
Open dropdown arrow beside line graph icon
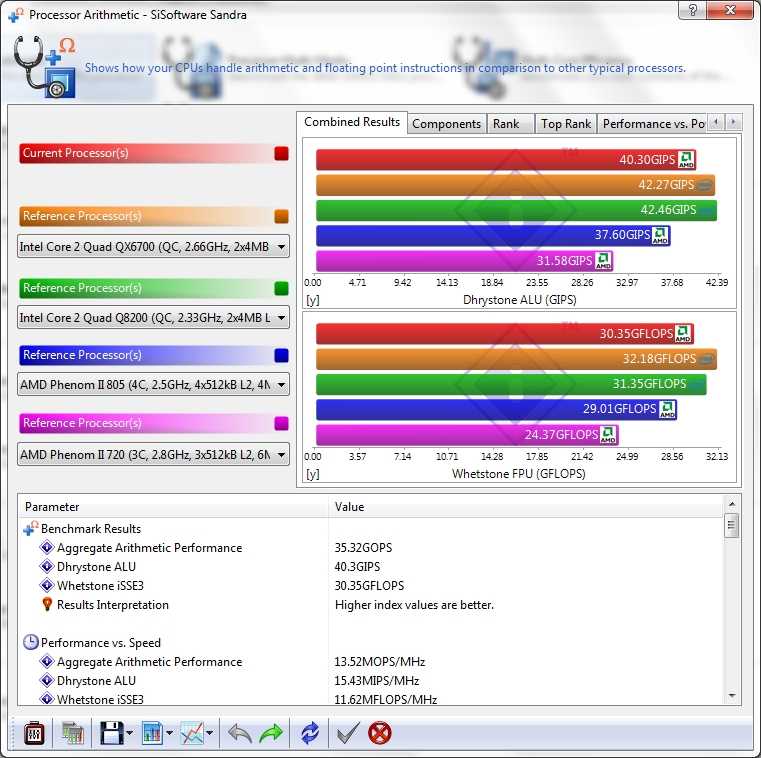pyautogui.click(x=209, y=733)
